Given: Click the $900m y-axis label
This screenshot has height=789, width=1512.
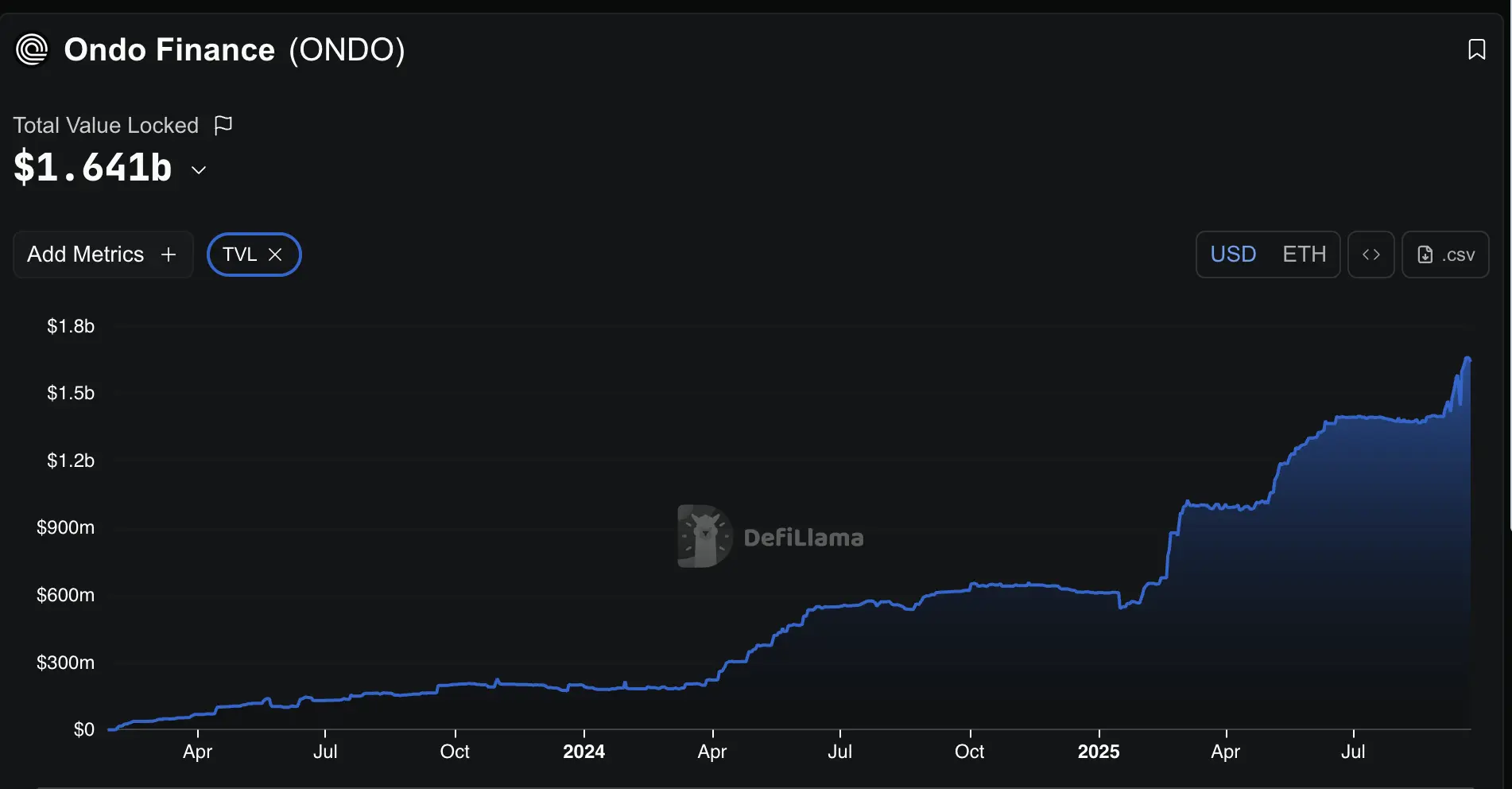Looking at the screenshot, I should tap(65, 527).
